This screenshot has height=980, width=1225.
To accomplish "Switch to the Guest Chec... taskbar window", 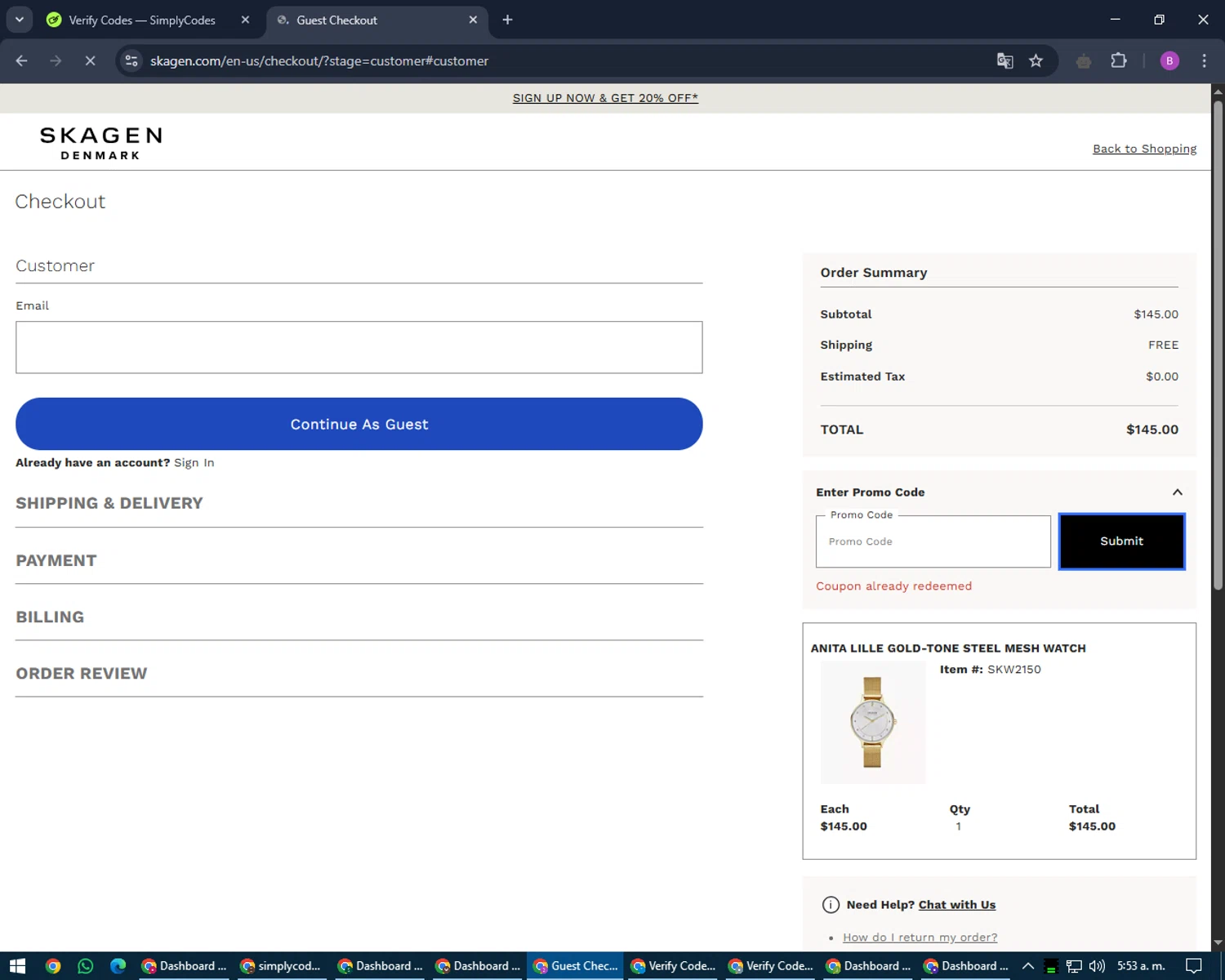I will tap(575, 966).
